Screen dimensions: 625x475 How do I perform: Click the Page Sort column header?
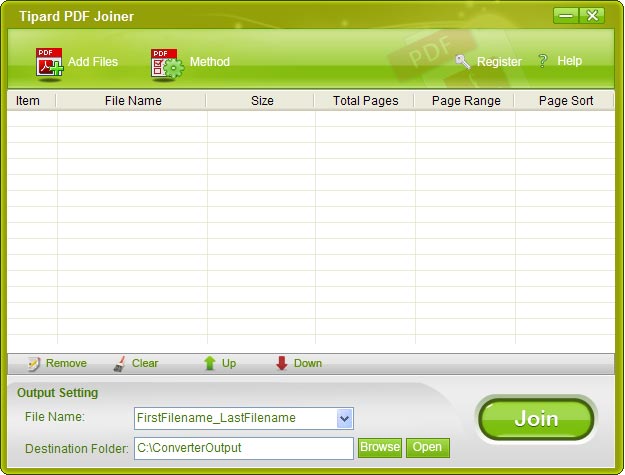pos(565,101)
